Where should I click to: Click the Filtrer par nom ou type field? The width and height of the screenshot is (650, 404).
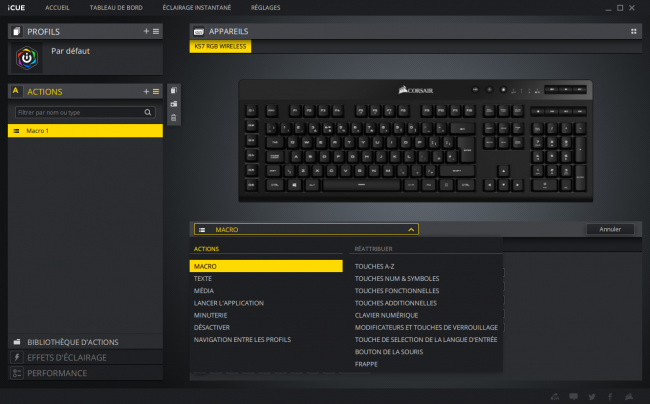point(80,112)
